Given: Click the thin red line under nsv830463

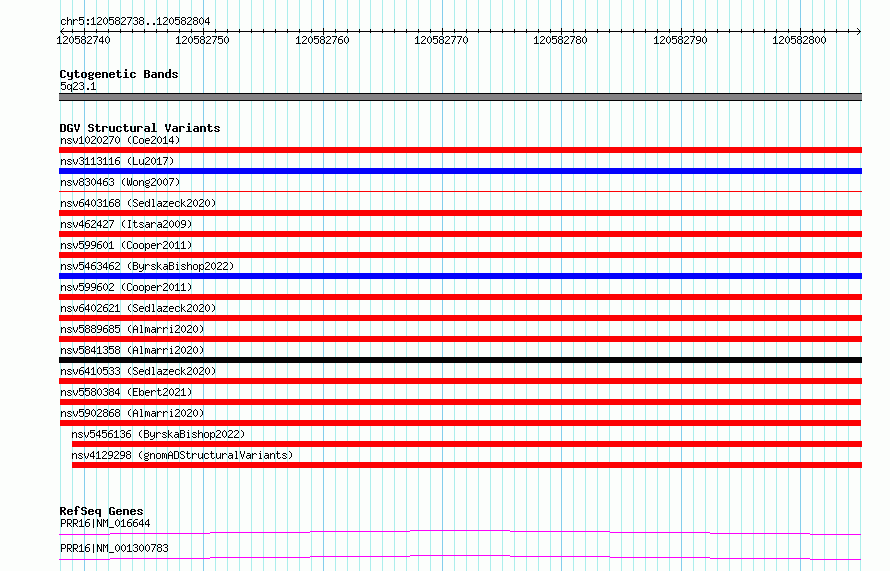Looking at the screenshot, I should [x=460, y=192].
